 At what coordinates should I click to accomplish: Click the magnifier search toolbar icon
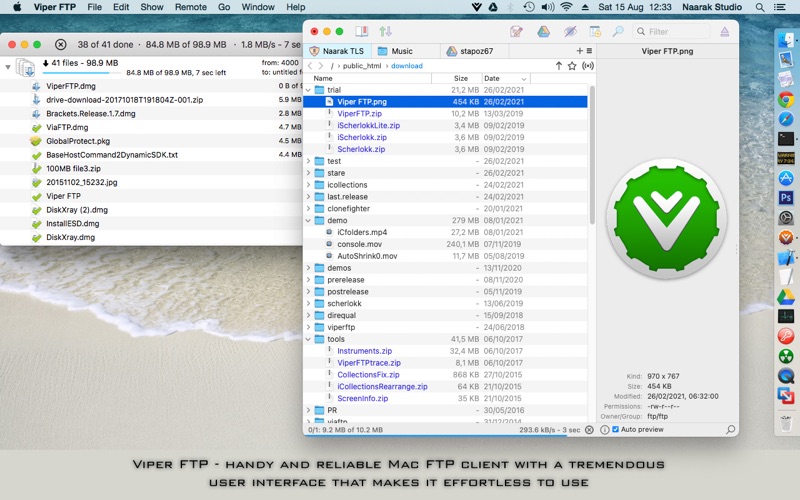click(x=618, y=32)
